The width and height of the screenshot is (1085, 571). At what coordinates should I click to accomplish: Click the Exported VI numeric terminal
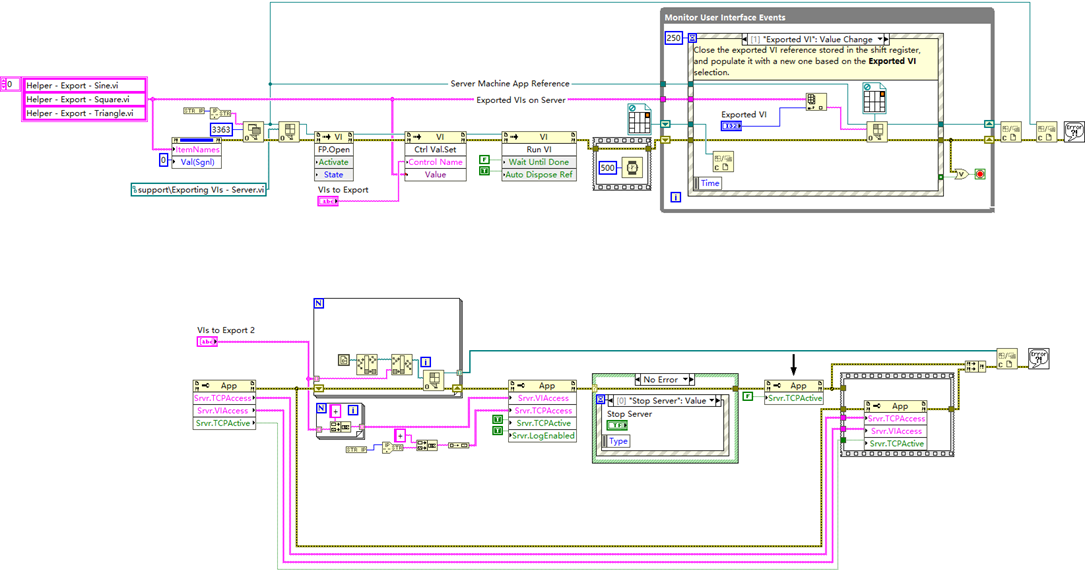point(731,126)
